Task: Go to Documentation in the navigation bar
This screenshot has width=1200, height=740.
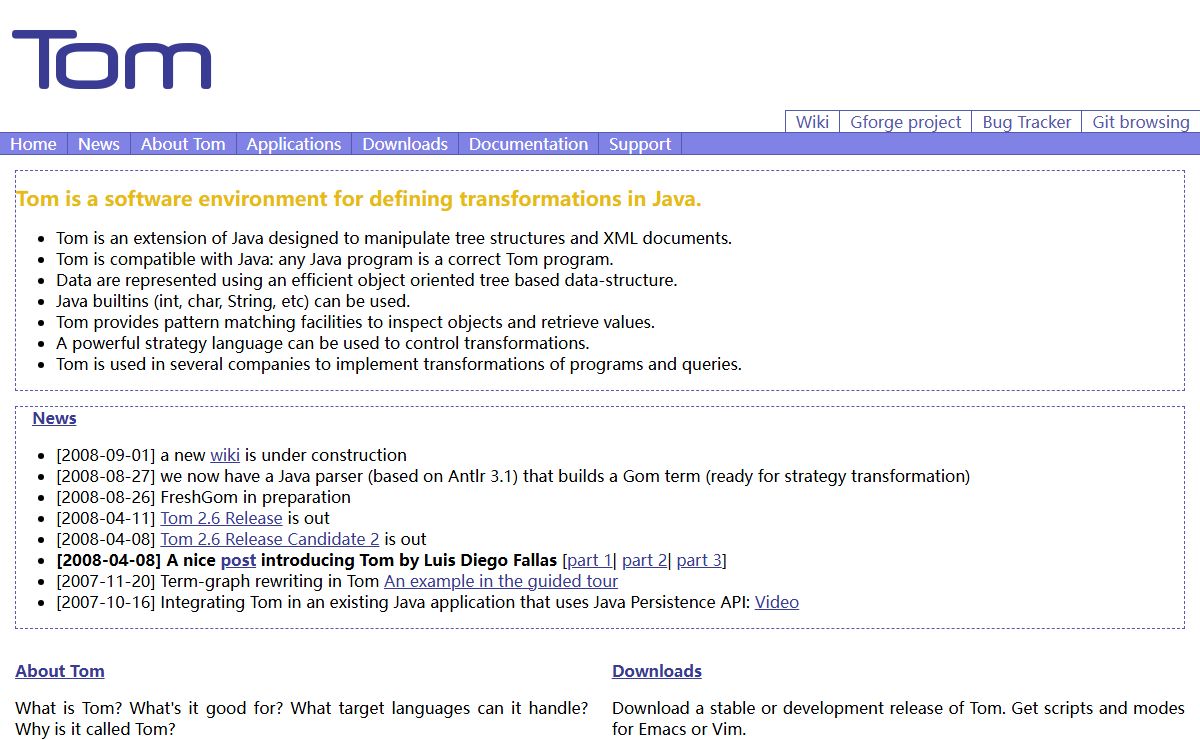Action: (528, 144)
